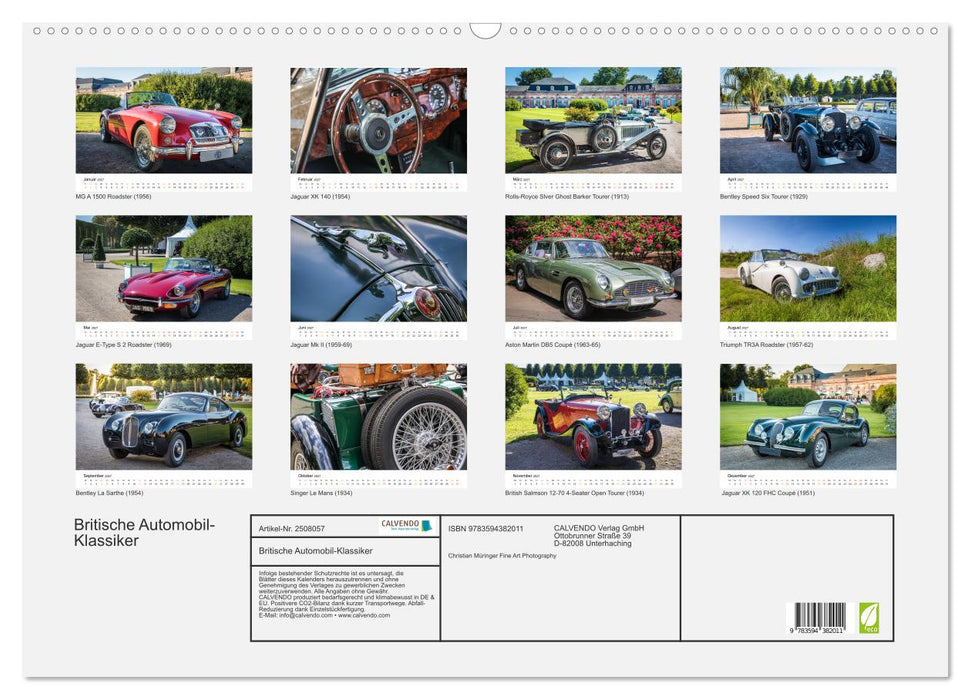Click caption 'Bentley Speed Six Tourer (1929)'
This screenshot has height=700, width=971.
(x=764, y=196)
